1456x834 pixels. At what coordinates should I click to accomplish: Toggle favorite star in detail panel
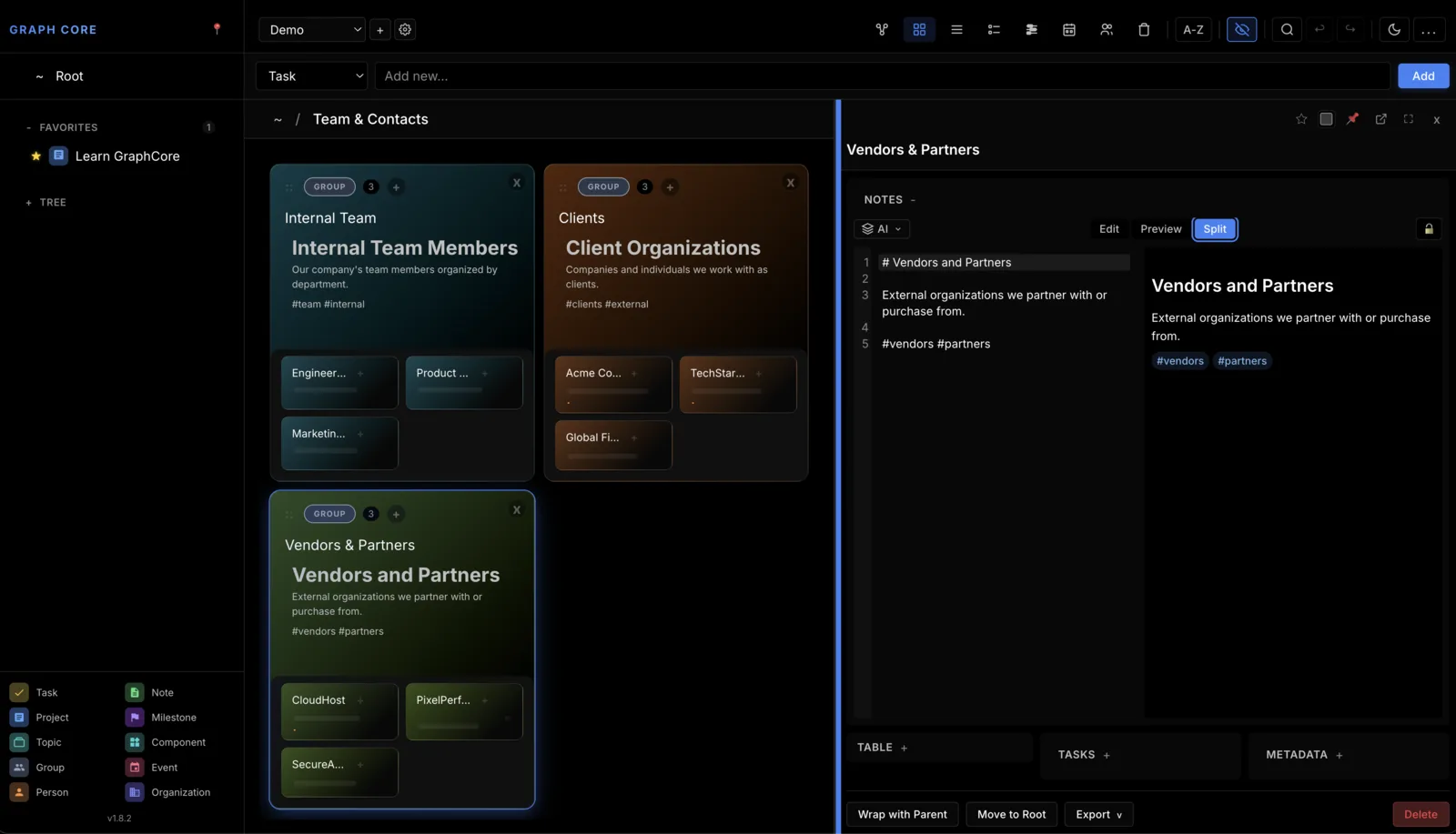point(1301,119)
